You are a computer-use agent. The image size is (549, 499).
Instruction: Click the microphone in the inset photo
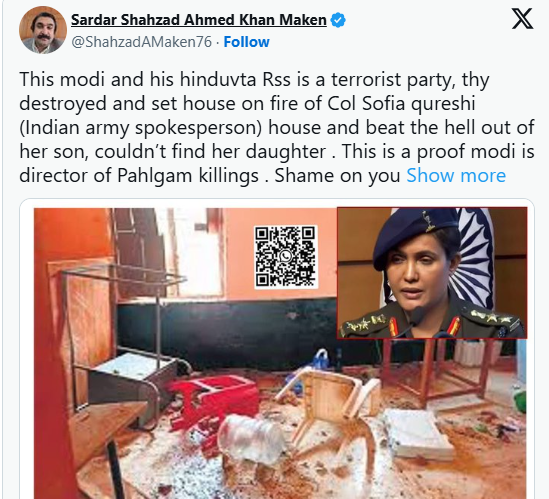click(415, 315)
